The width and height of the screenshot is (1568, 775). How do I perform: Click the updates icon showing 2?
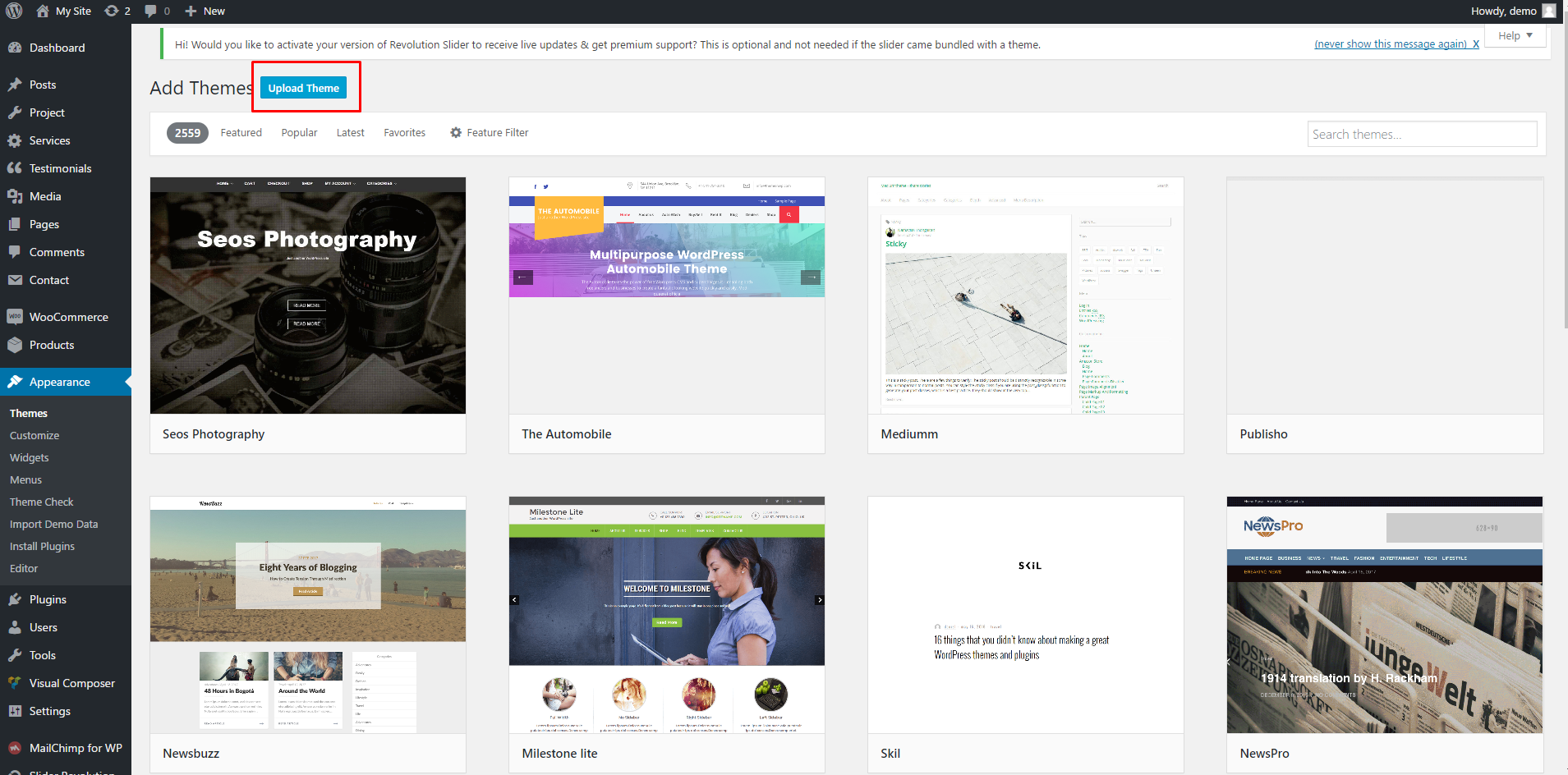click(112, 11)
